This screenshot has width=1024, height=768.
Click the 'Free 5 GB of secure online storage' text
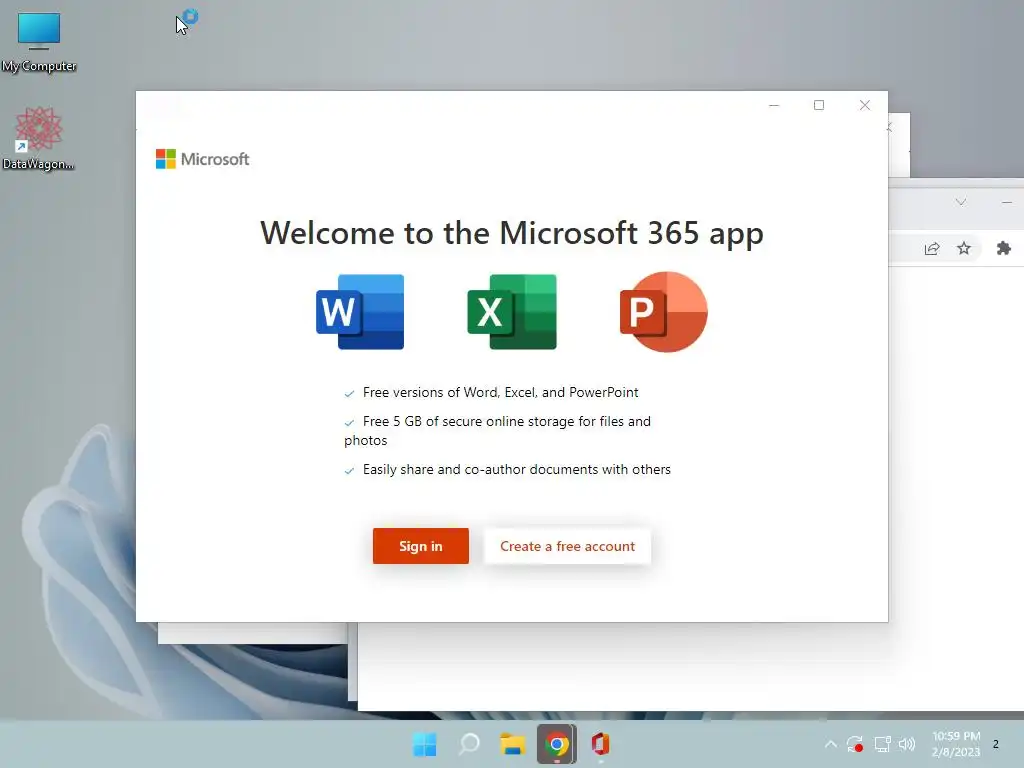tap(498, 430)
